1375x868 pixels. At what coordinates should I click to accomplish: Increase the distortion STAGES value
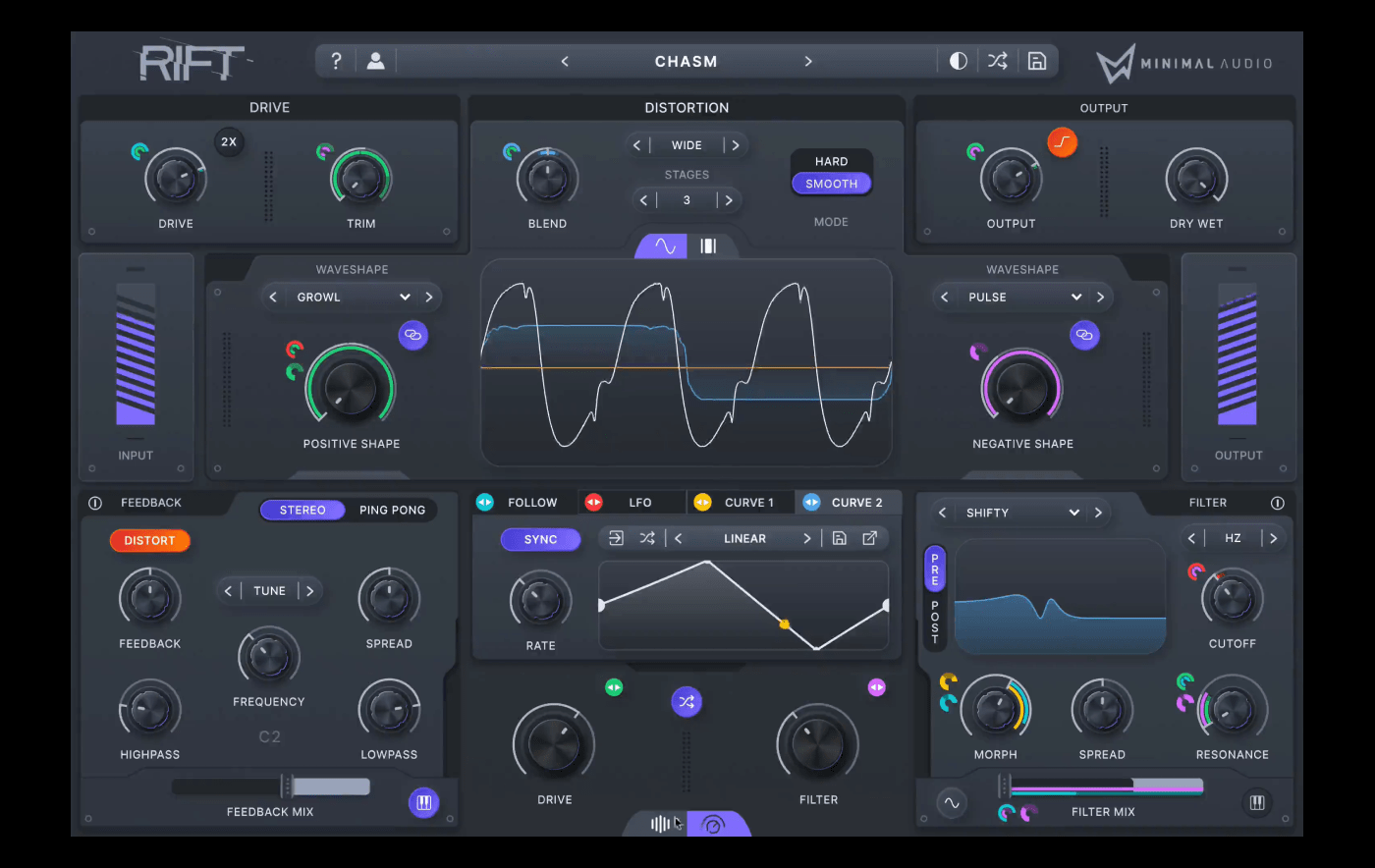(x=729, y=200)
